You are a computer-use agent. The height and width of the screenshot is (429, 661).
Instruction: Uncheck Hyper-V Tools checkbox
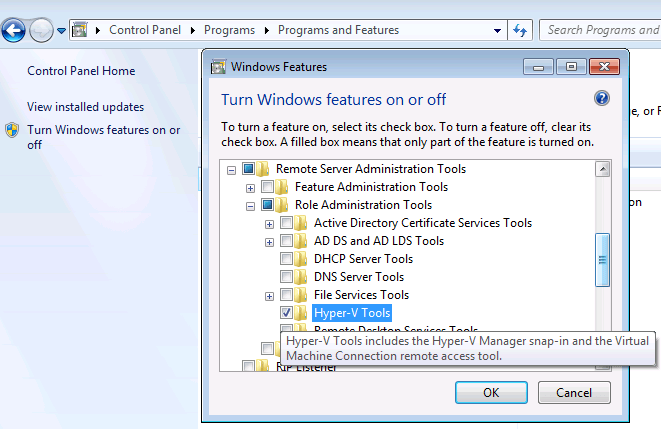[x=287, y=313]
